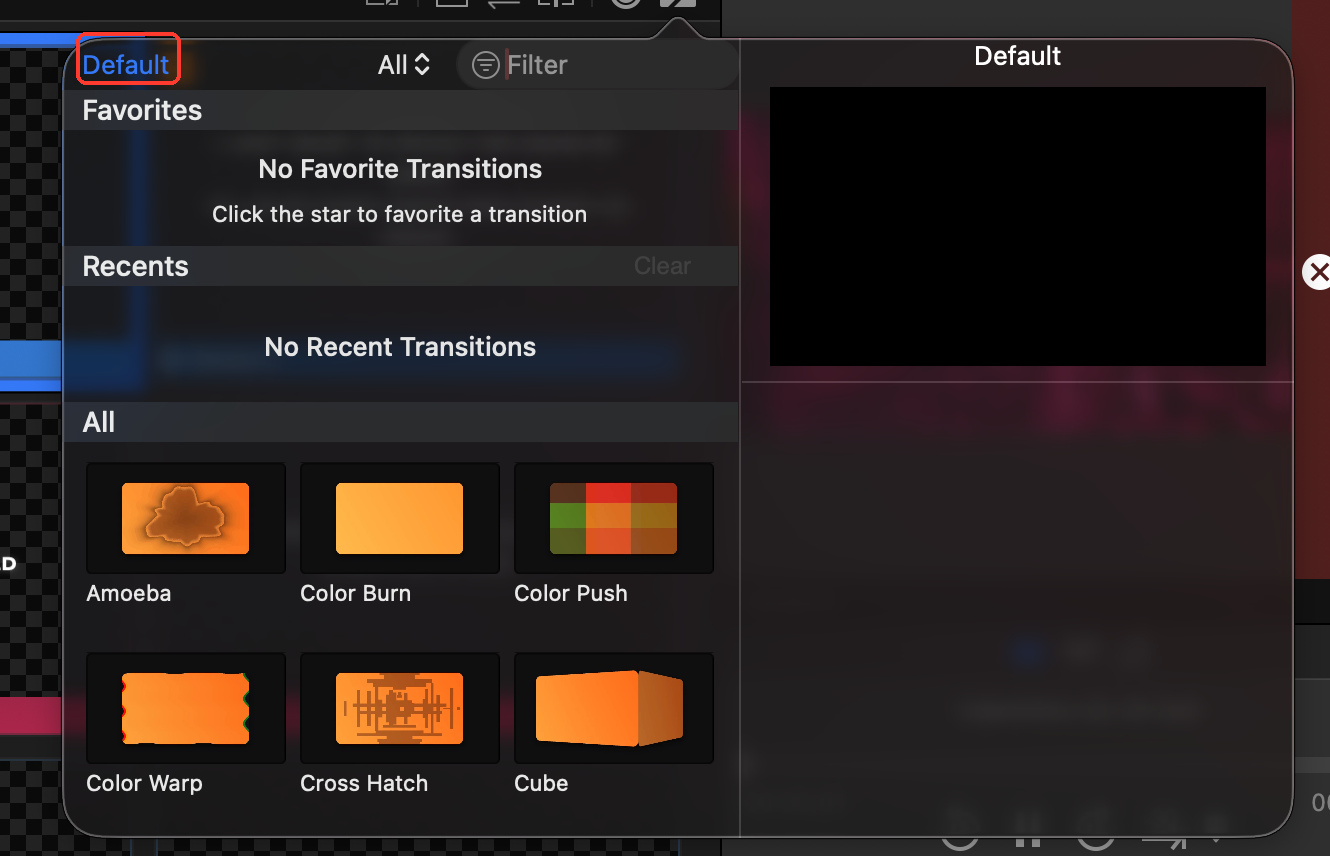Click the Amoeba label text

[129, 593]
